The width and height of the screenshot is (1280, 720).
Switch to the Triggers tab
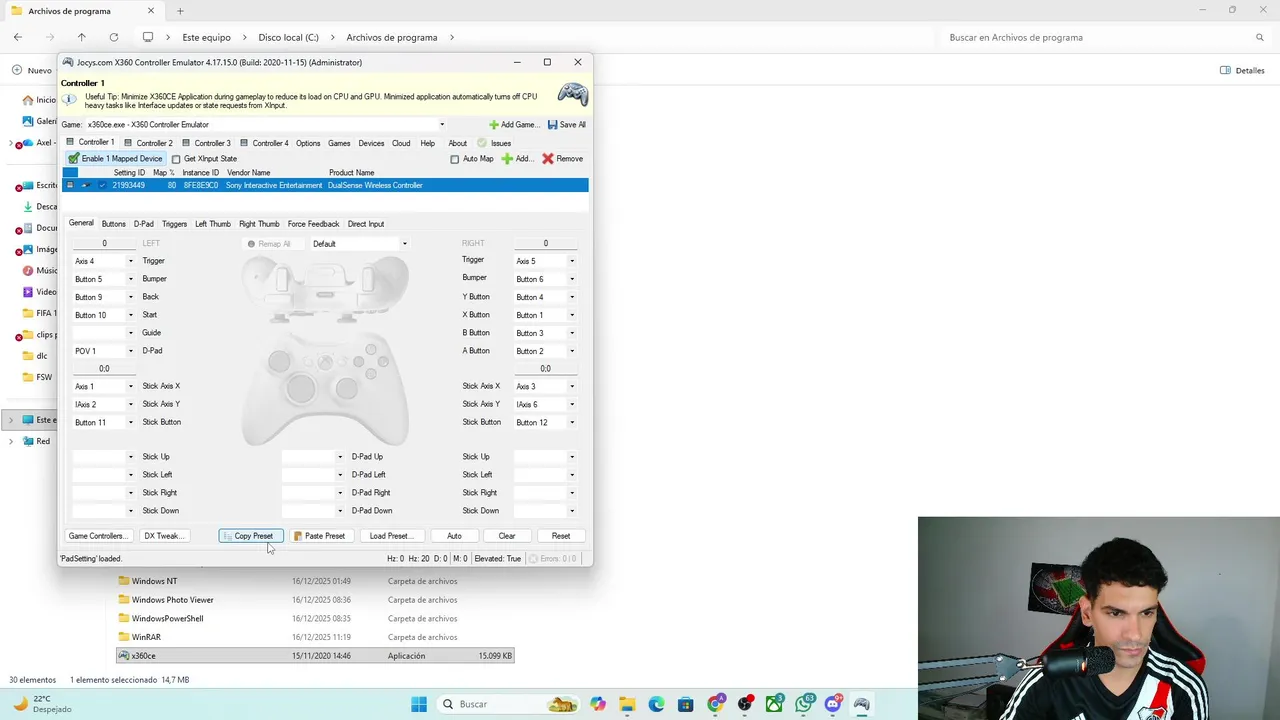[174, 224]
